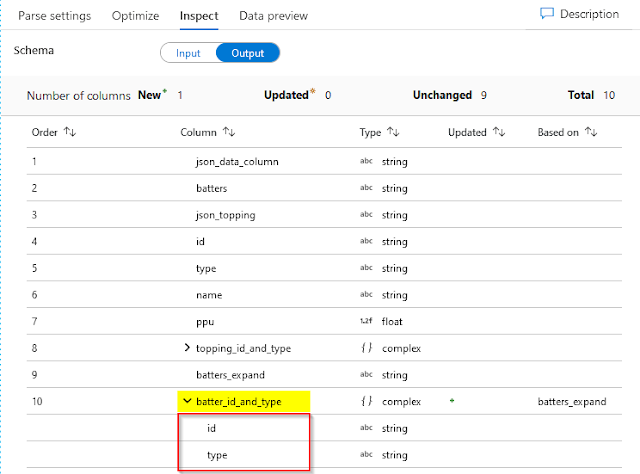Click the complex type icon for topping_id_and_type
Viewport: 640px width, 474px height.
pos(366,349)
